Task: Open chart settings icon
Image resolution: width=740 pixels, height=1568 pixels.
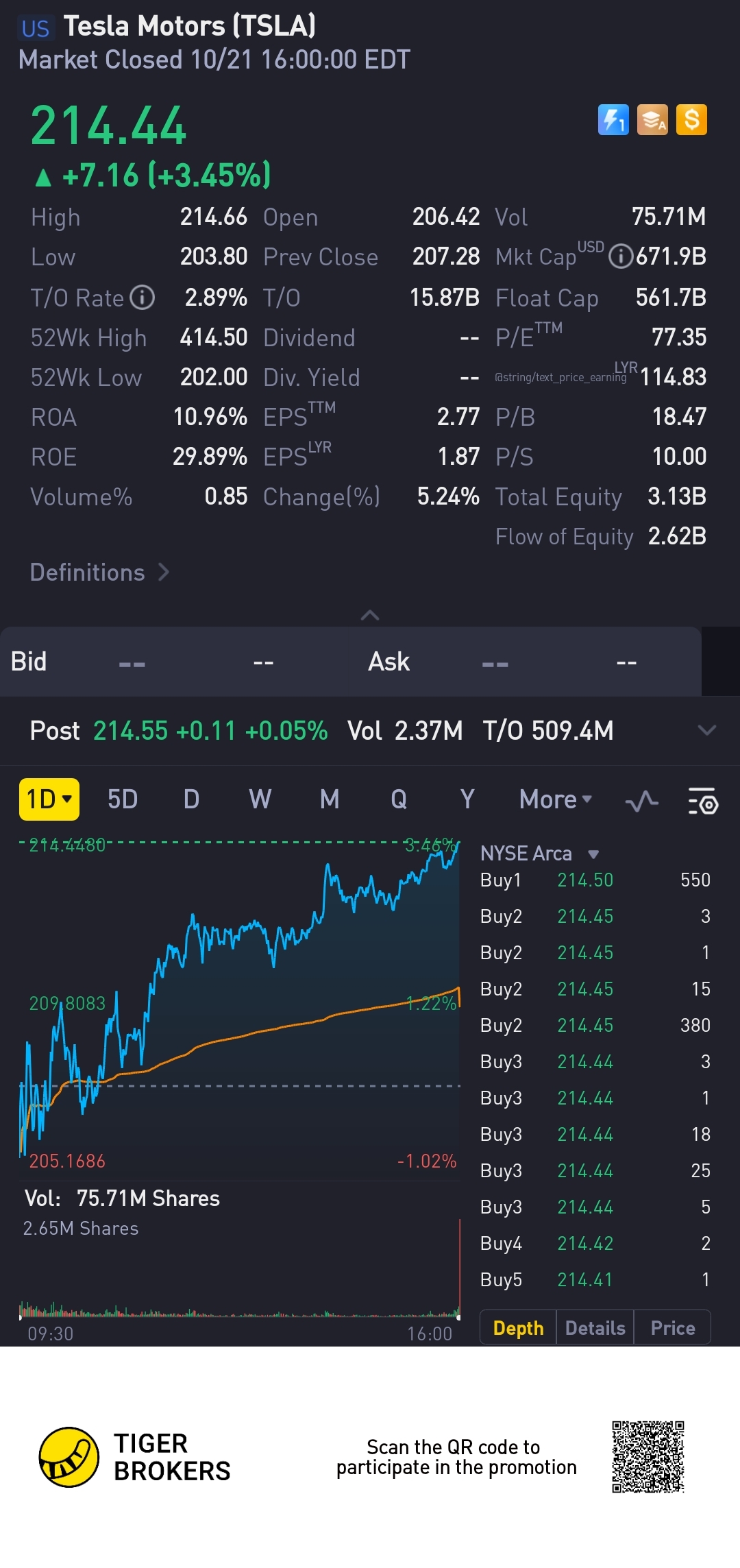Action: pyautogui.click(x=702, y=800)
